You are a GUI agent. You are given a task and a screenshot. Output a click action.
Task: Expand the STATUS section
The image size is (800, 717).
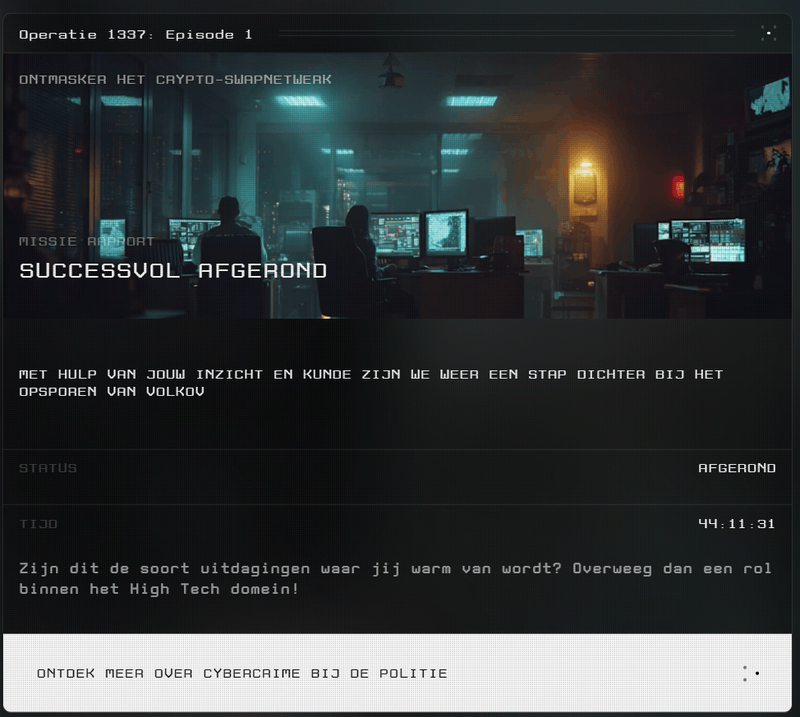pos(400,467)
